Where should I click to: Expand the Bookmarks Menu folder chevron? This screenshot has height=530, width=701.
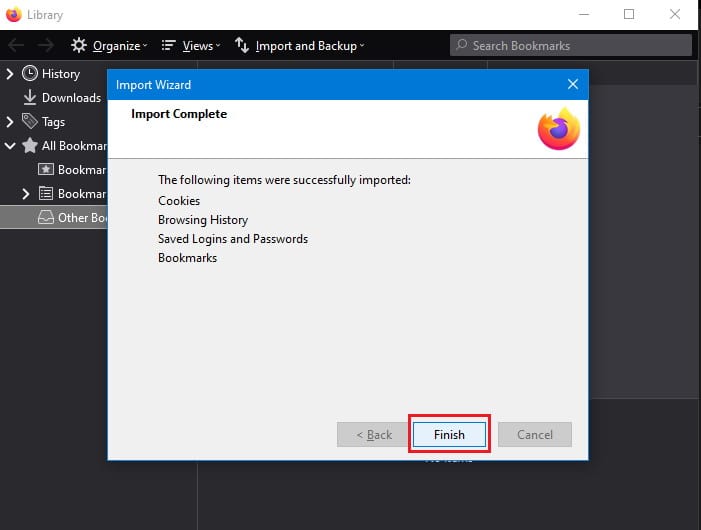pyautogui.click(x=26, y=193)
